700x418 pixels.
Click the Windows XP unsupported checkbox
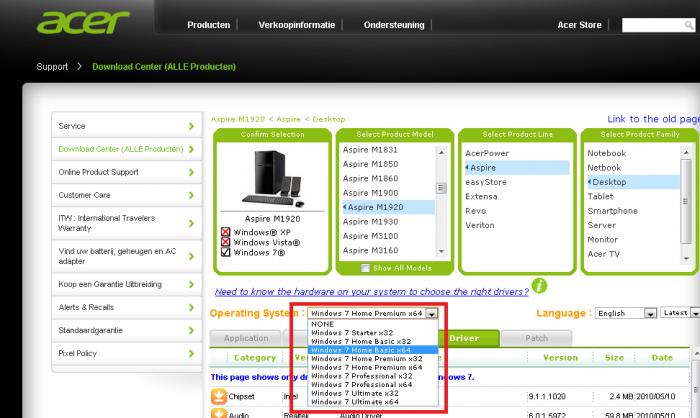225,232
